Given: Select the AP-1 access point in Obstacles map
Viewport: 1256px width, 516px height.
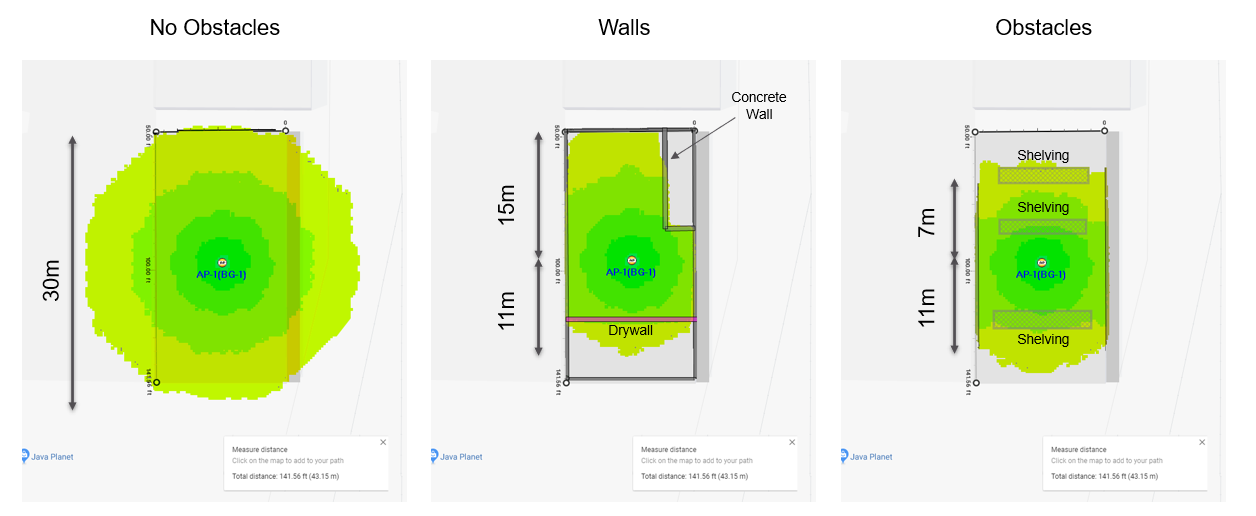Looking at the screenshot, I should [1041, 261].
